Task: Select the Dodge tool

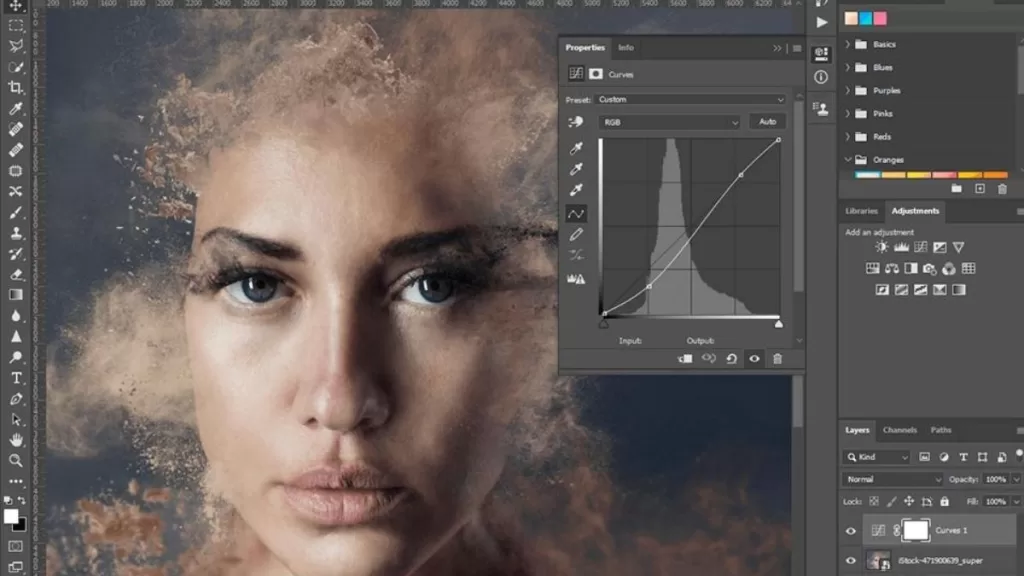Action: [x=16, y=357]
